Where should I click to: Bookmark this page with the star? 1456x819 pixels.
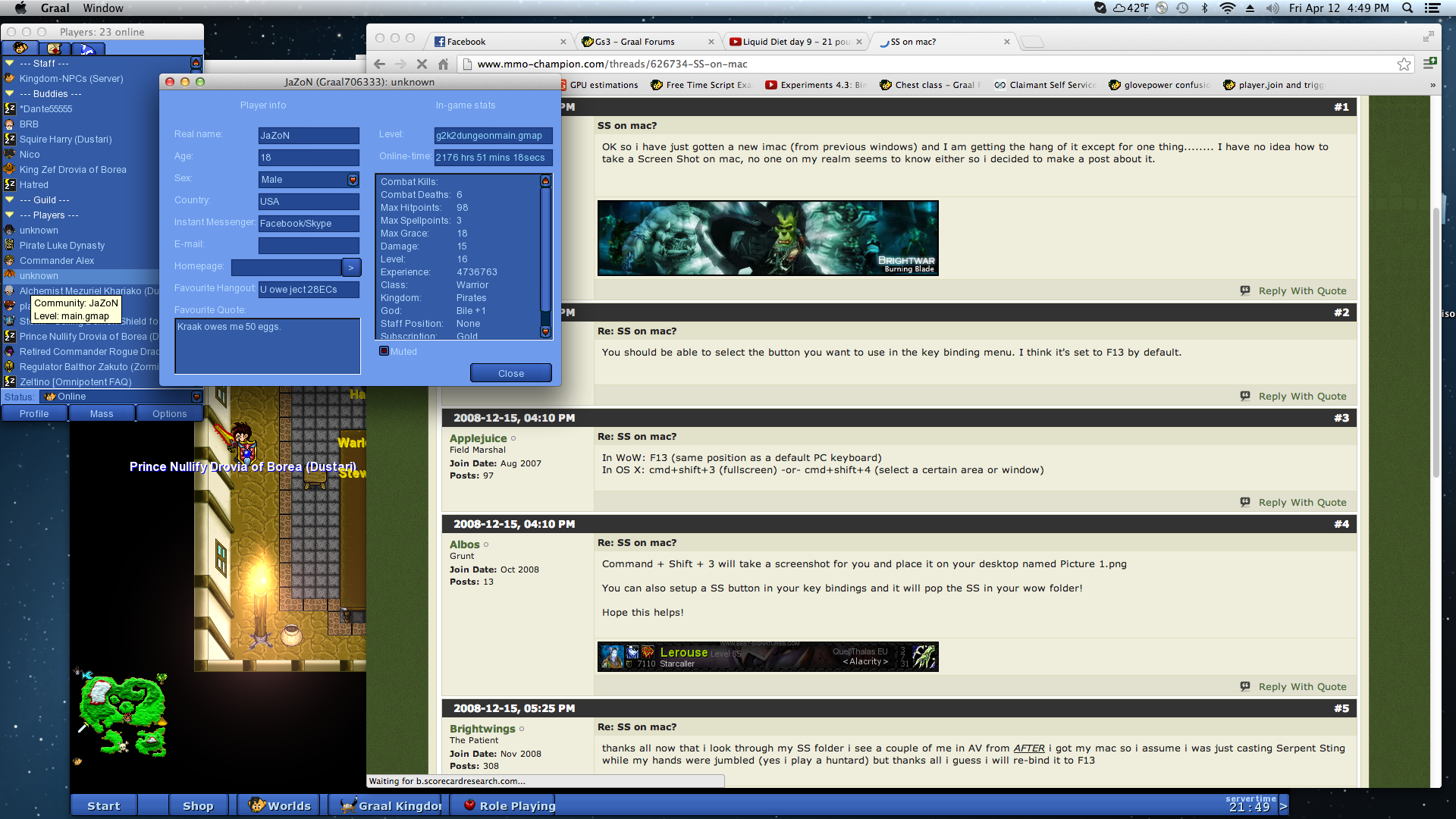click(1404, 64)
